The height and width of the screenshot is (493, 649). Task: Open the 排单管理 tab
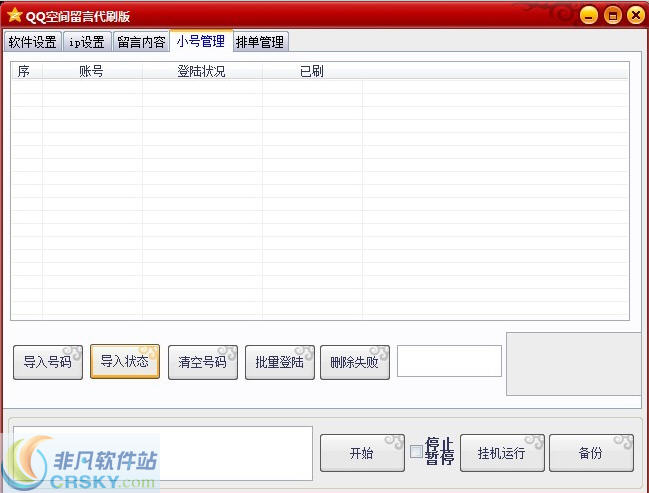pos(260,42)
